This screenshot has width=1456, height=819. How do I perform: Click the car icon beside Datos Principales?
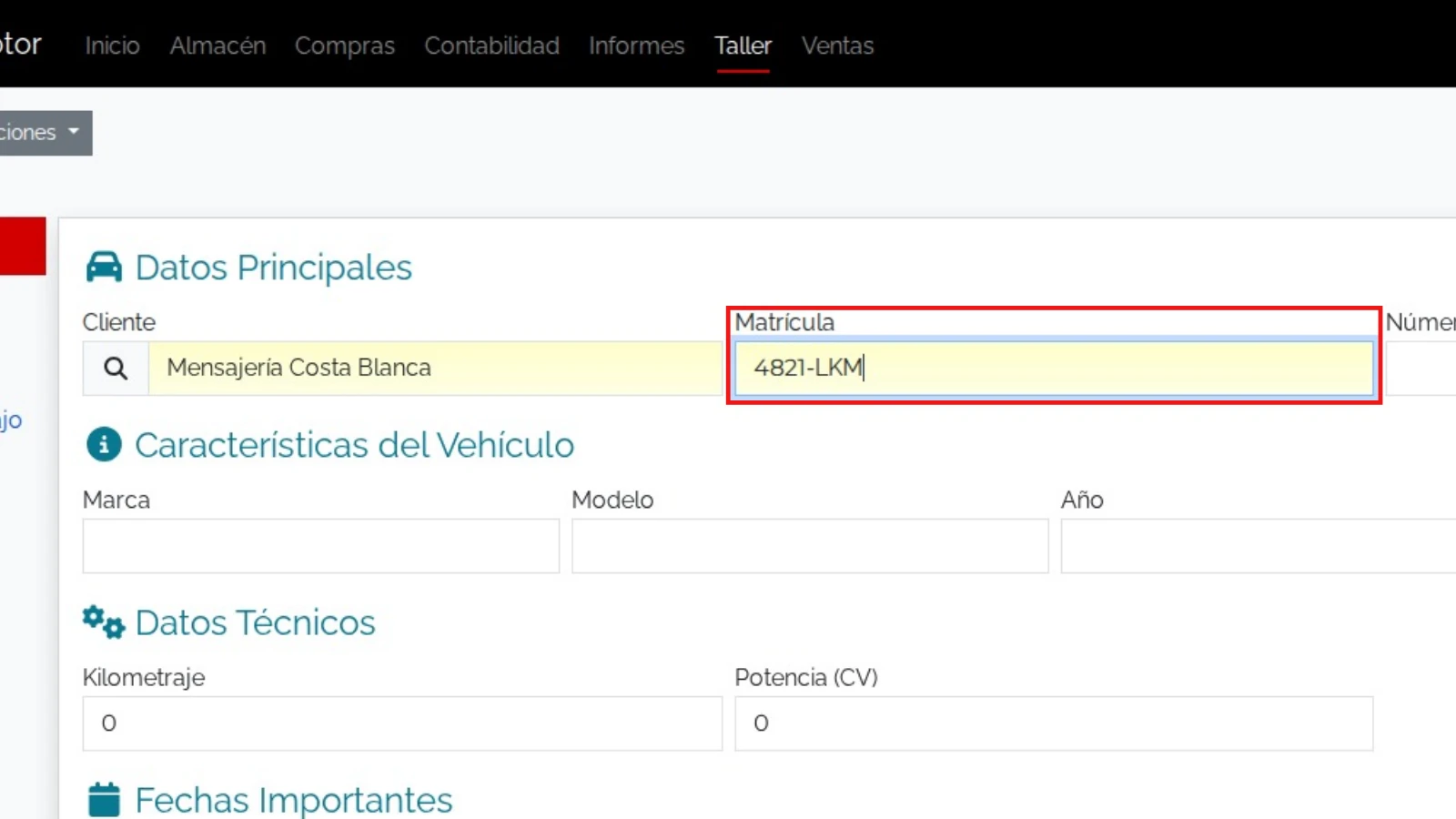tap(104, 268)
